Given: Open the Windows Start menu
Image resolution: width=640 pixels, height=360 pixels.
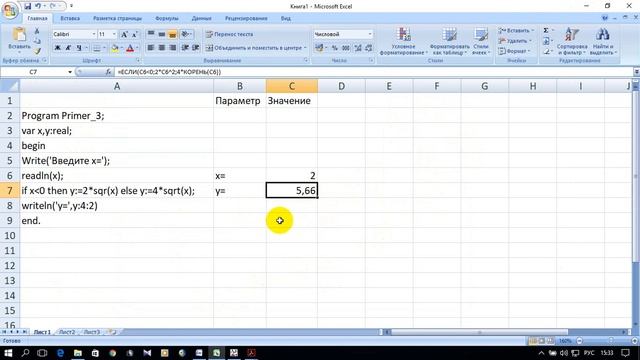Looking at the screenshot, I should pos(8,353).
